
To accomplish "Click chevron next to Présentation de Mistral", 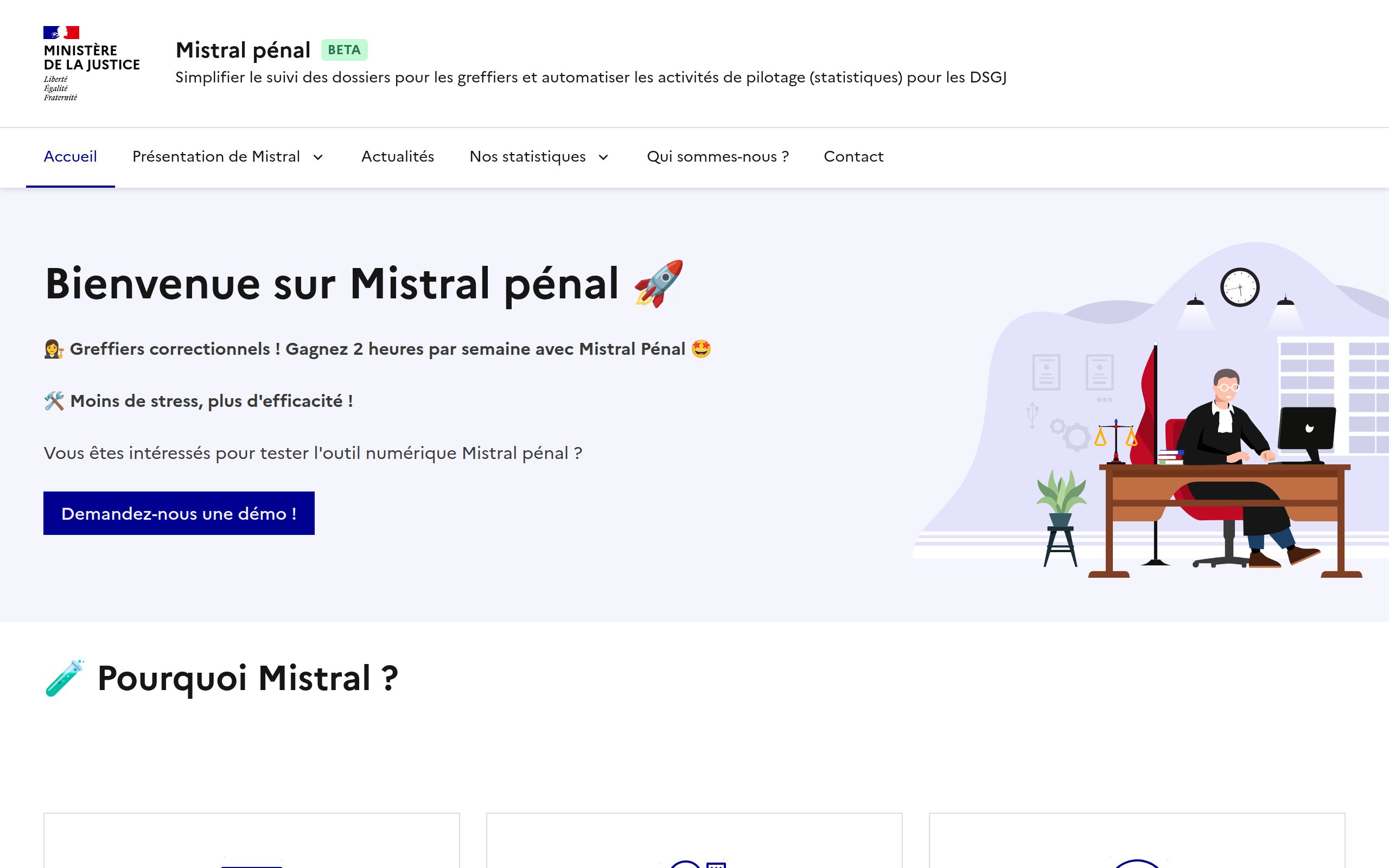I will [x=318, y=157].
